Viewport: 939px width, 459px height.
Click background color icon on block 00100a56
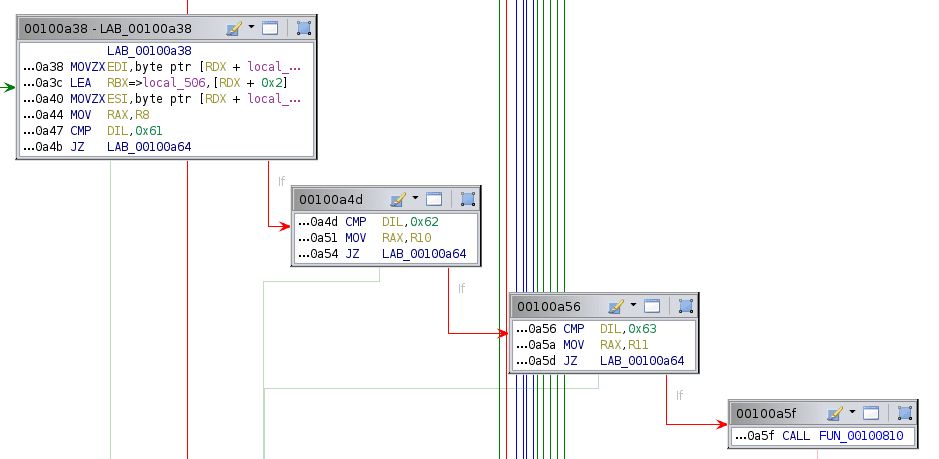[615, 306]
